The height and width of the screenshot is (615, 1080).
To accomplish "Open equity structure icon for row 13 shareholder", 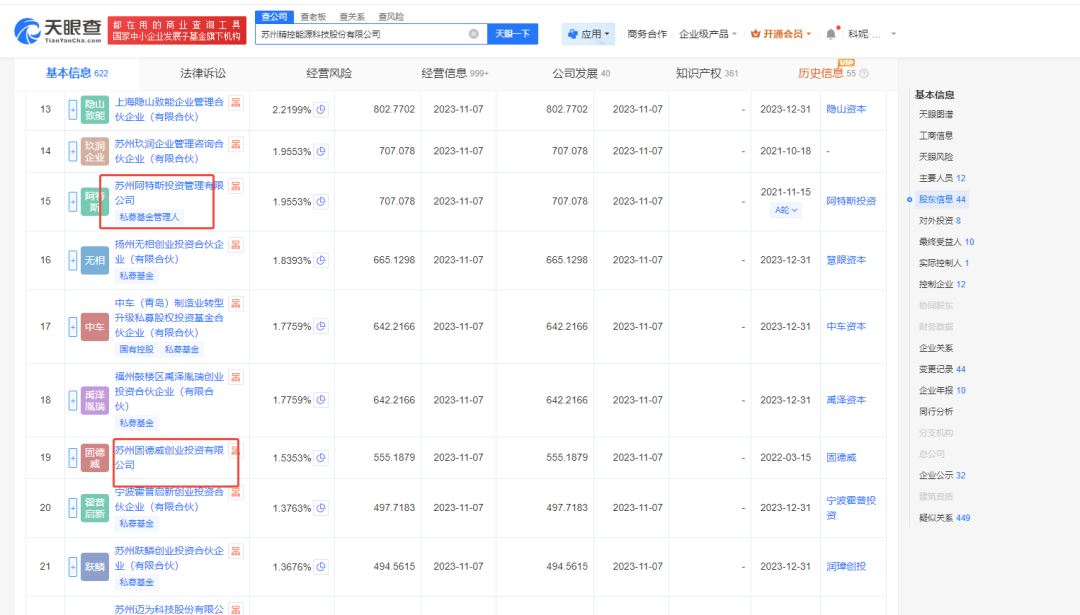I will 236,101.
